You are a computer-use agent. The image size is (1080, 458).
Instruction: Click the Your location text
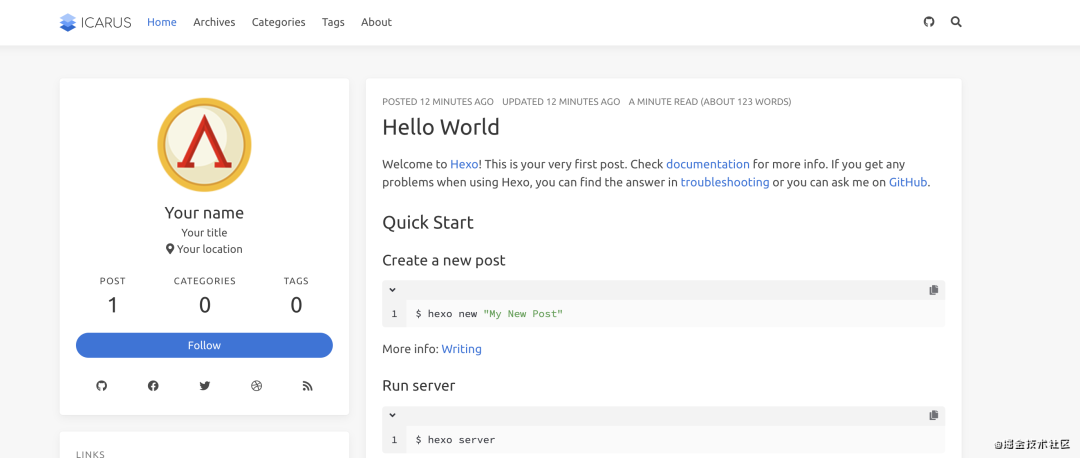pyautogui.click(x=210, y=249)
